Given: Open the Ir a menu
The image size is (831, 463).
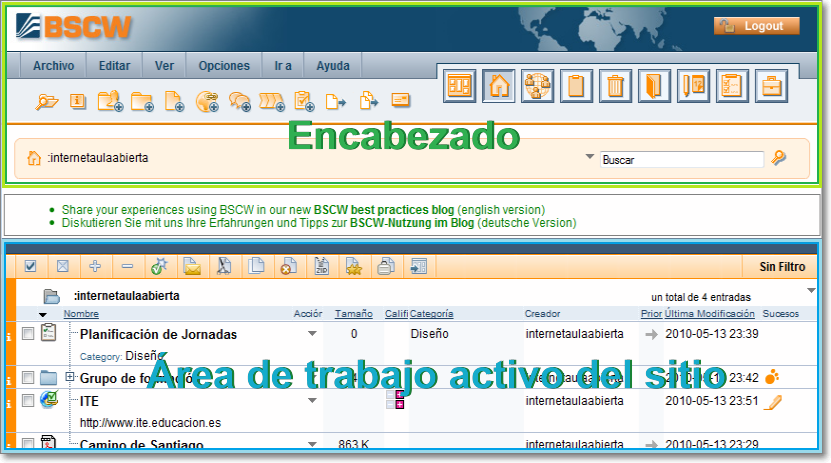Looking at the screenshot, I should point(283,66).
